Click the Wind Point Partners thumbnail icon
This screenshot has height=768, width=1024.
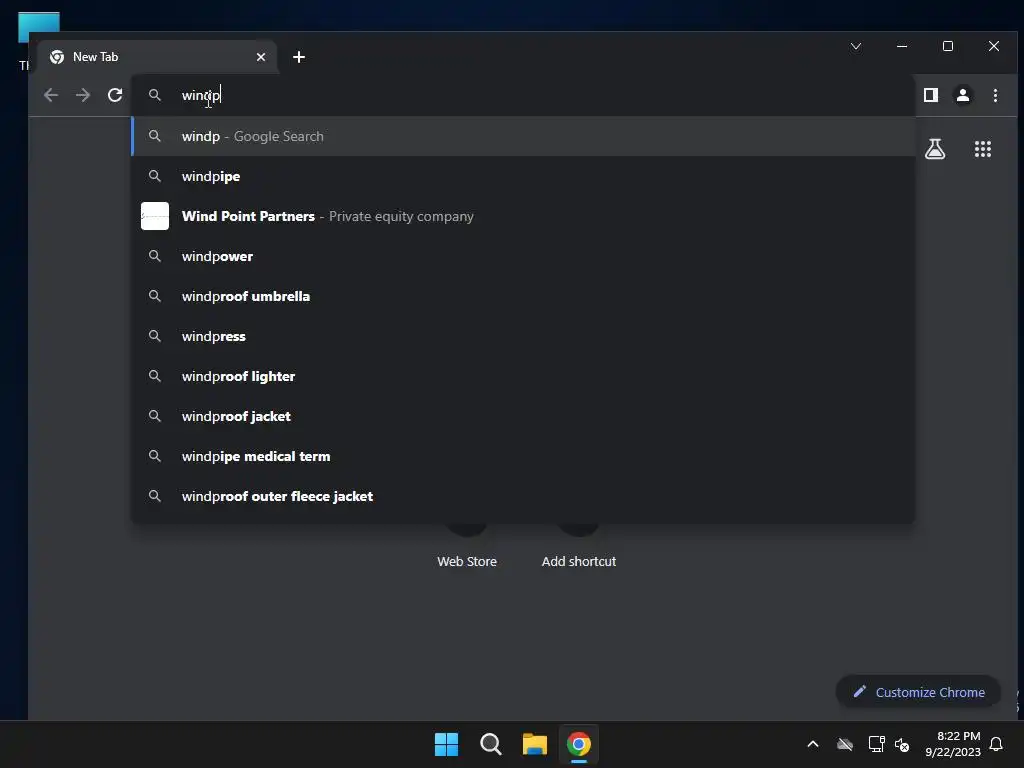(x=155, y=216)
